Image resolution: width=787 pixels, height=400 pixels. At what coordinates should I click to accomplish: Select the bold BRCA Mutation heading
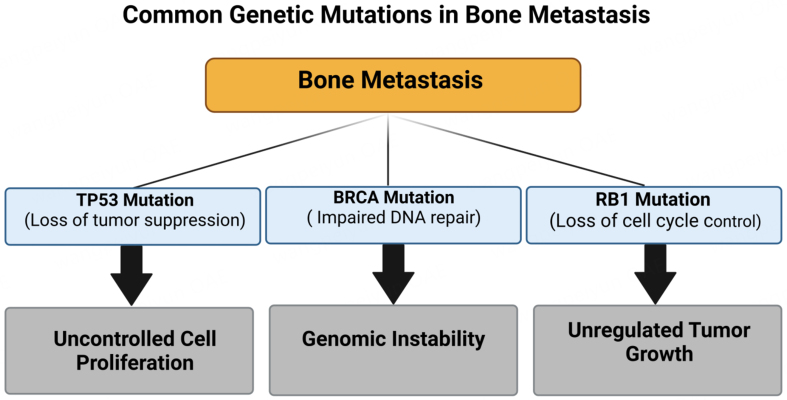click(391, 197)
